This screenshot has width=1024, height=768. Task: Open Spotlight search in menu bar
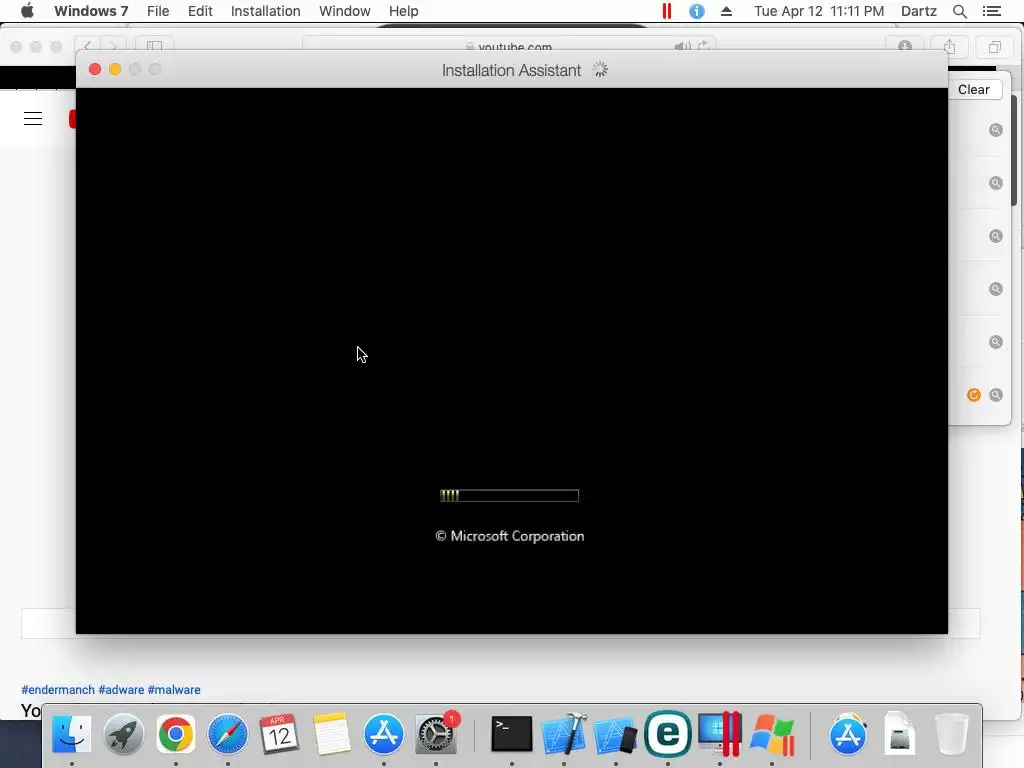tap(960, 11)
